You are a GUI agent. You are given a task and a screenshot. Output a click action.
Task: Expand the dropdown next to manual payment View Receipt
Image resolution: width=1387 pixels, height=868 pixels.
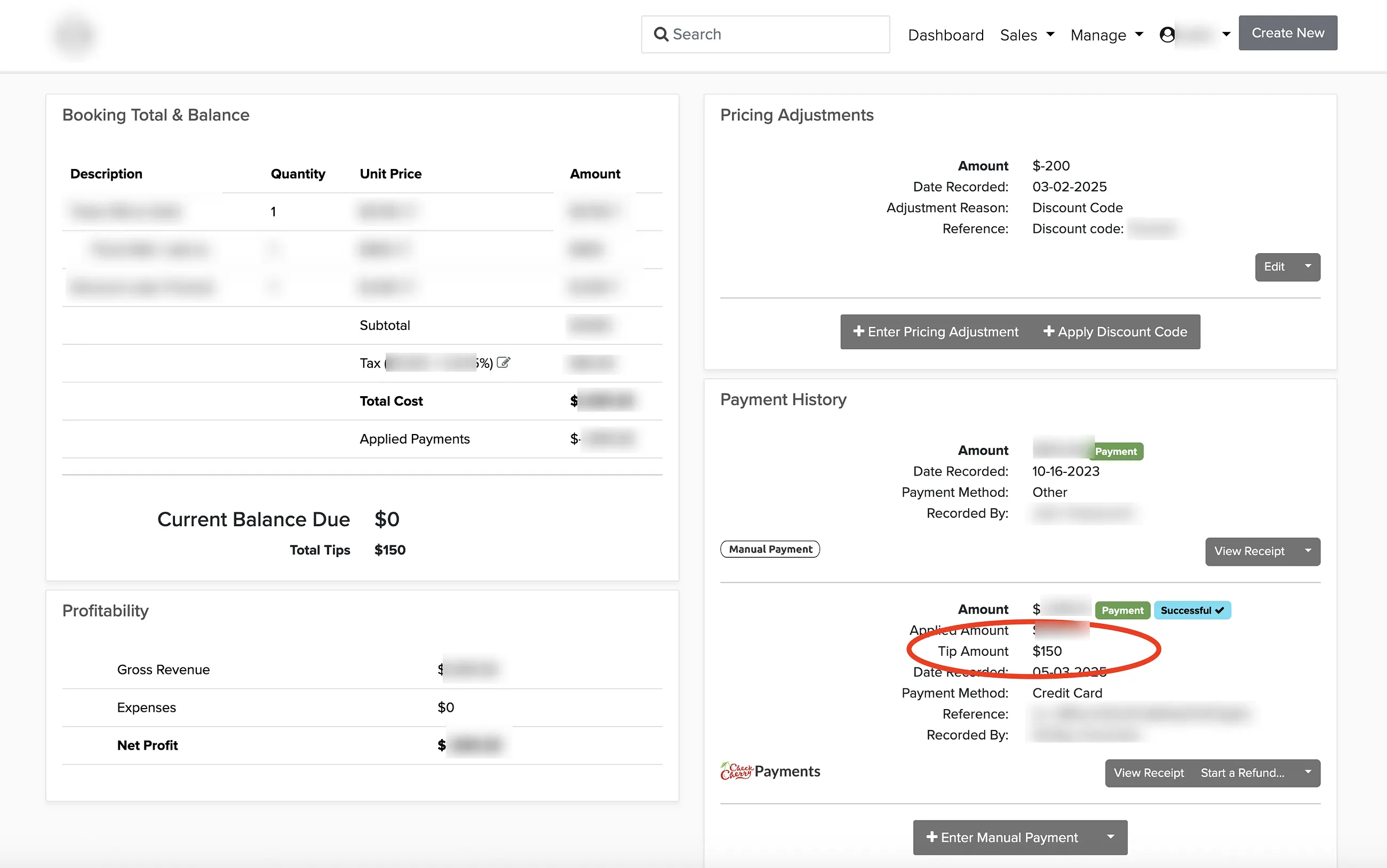click(1308, 551)
